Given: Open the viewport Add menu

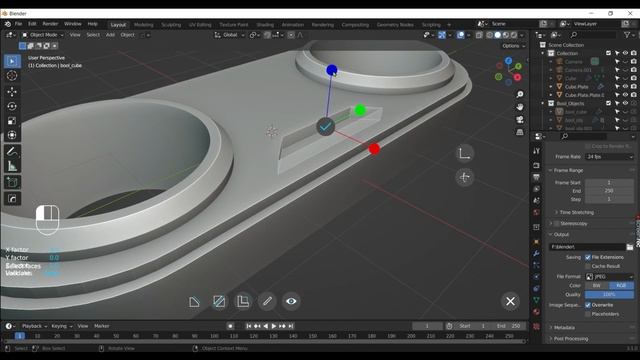Looking at the screenshot, I should coord(110,35).
